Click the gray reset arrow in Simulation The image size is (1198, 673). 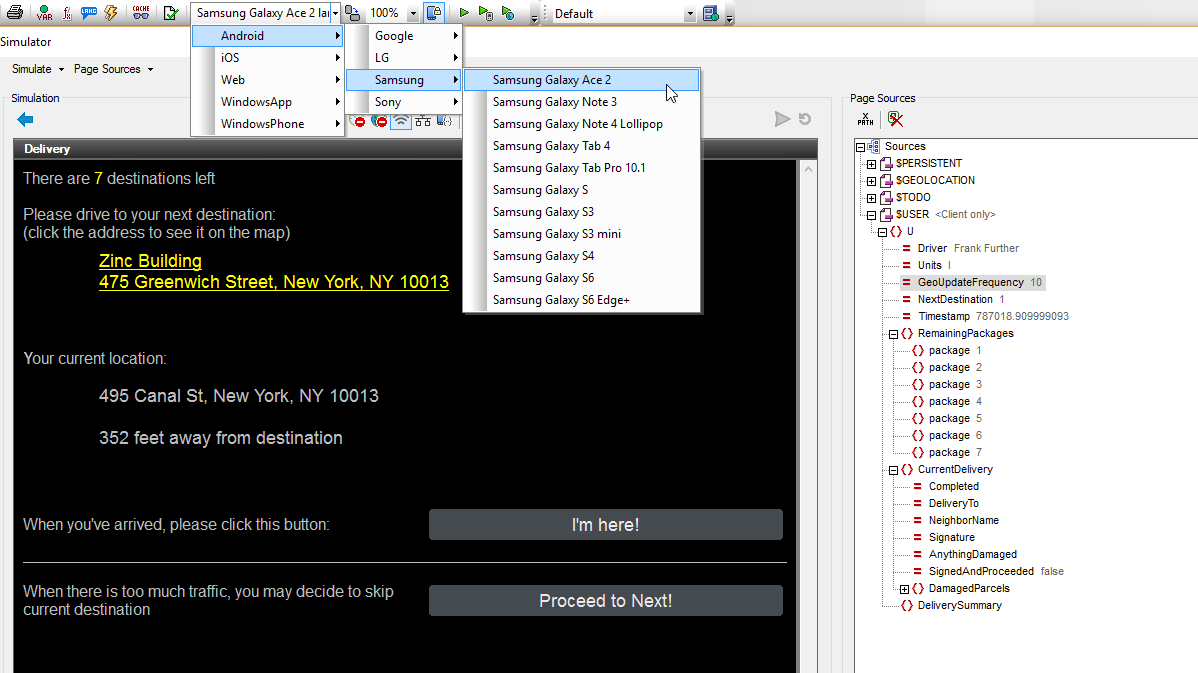tap(805, 119)
